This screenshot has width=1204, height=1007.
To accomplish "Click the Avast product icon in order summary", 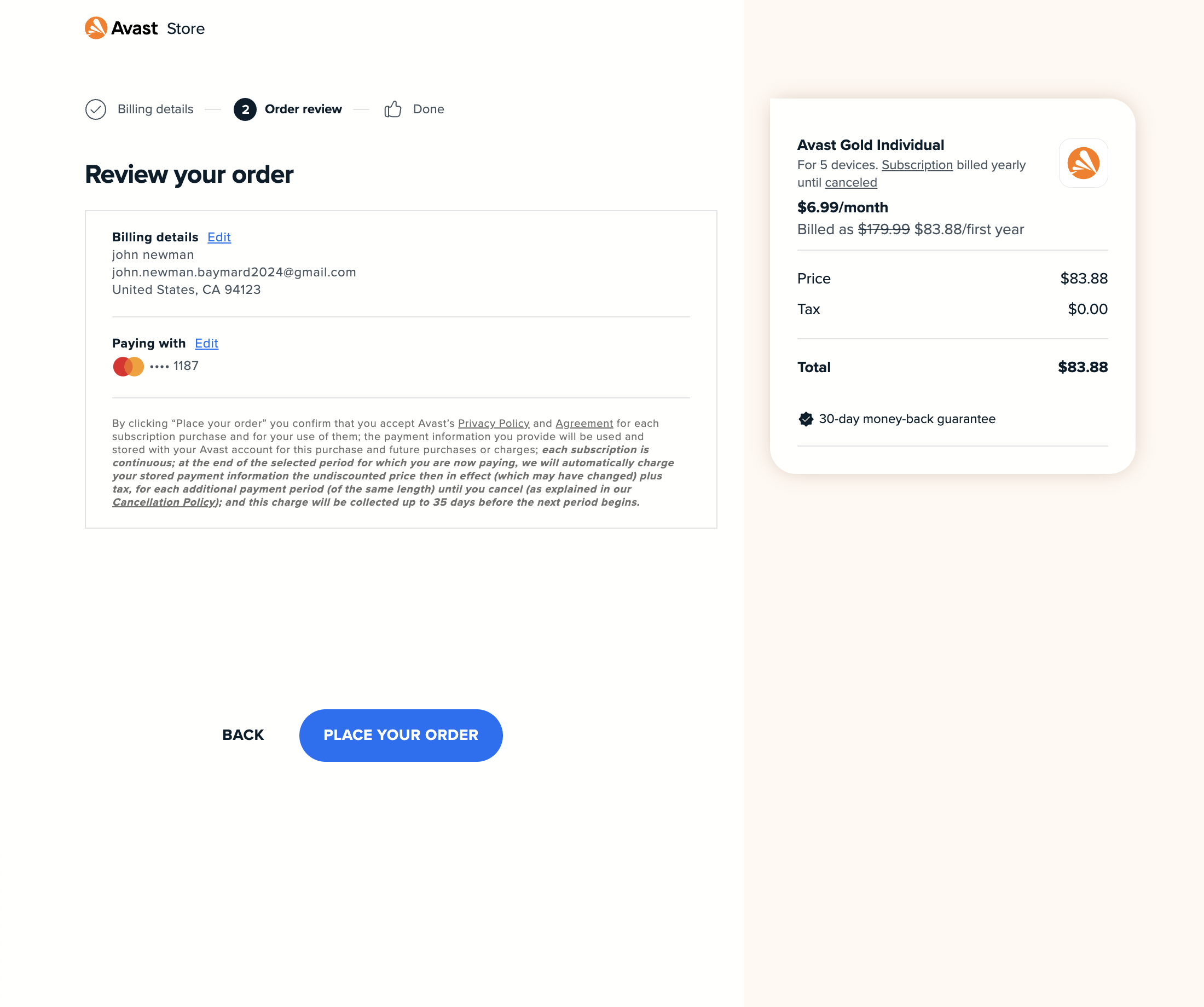I will [x=1083, y=164].
